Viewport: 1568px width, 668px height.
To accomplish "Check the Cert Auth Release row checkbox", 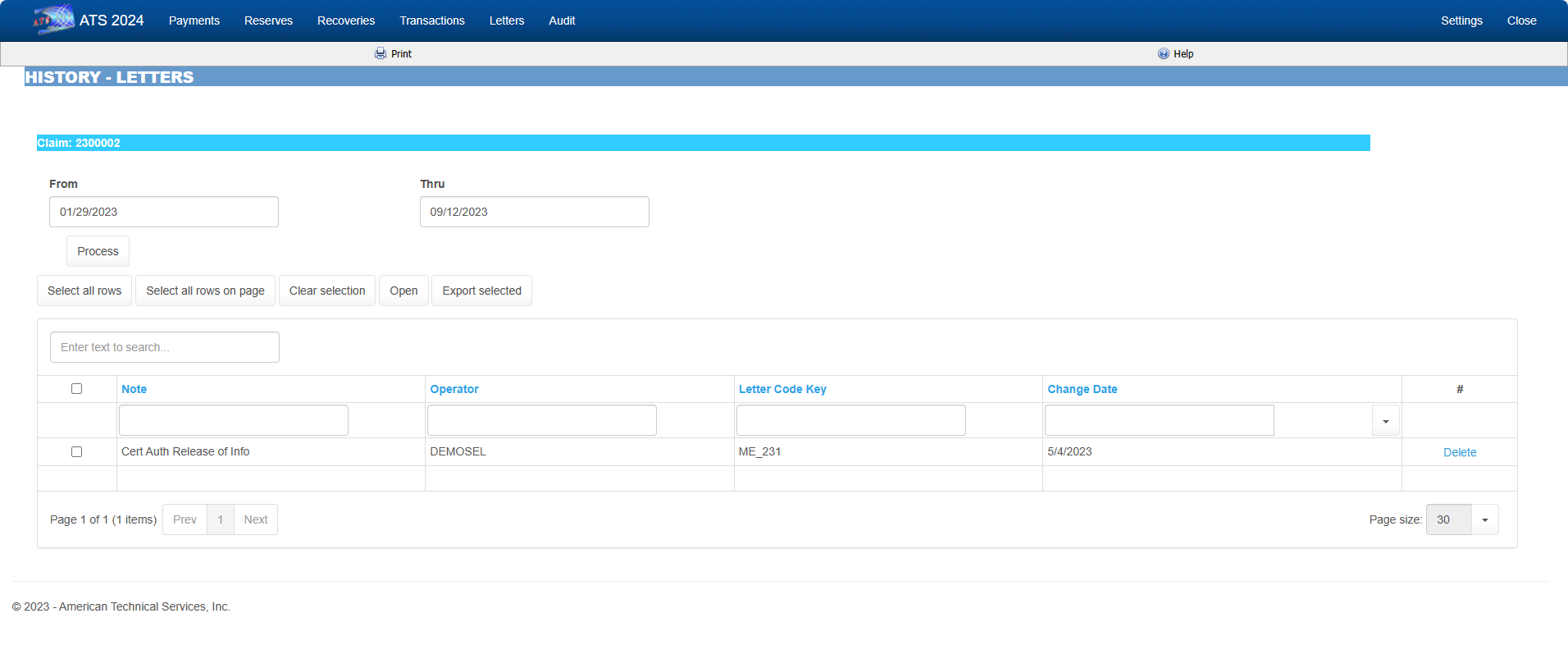I will click(x=76, y=452).
